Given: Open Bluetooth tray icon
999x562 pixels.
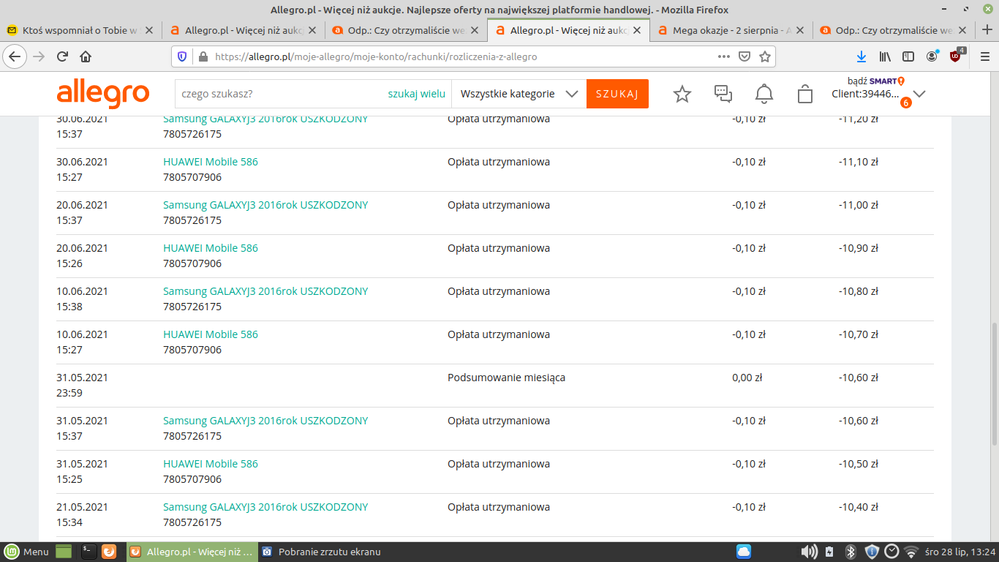Looking at the screenshot, I should 850,552.
